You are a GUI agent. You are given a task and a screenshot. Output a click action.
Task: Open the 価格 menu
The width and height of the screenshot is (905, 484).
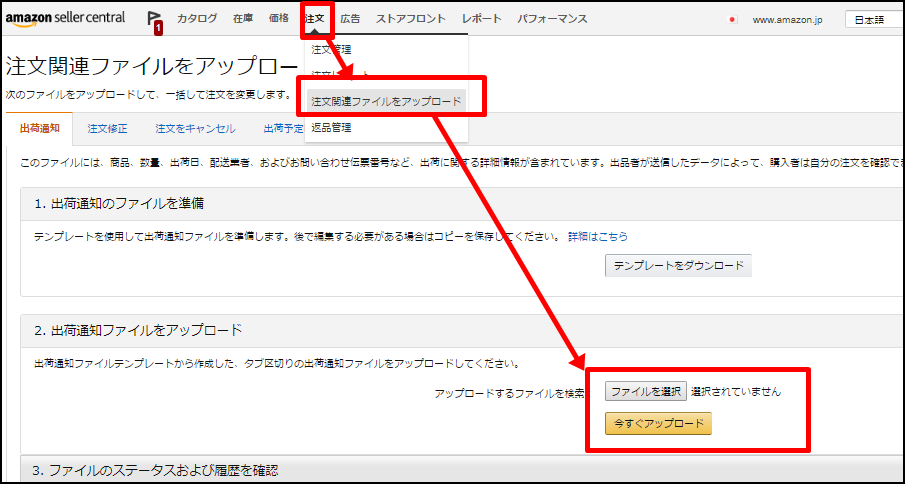tap(279, 19)
